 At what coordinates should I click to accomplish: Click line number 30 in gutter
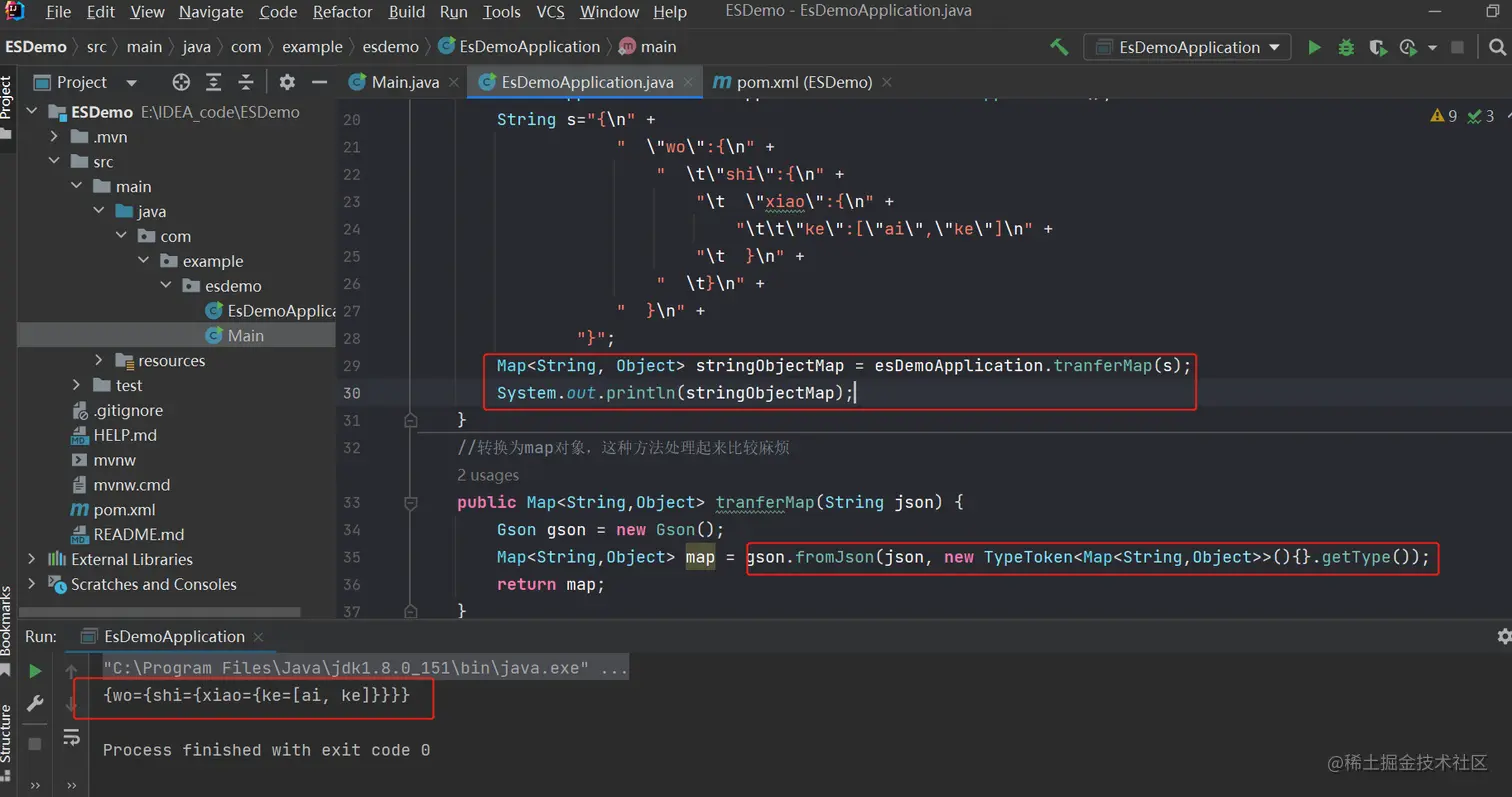pyautogui.click(x=352, y=393)
